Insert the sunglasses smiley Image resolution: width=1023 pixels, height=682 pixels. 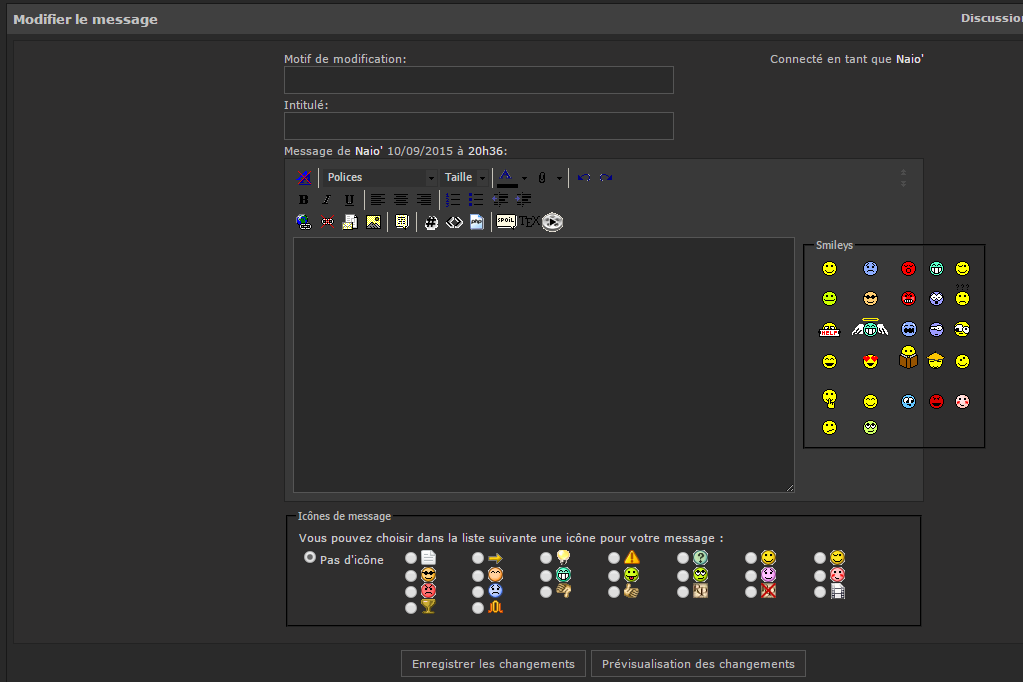(870, 299)
